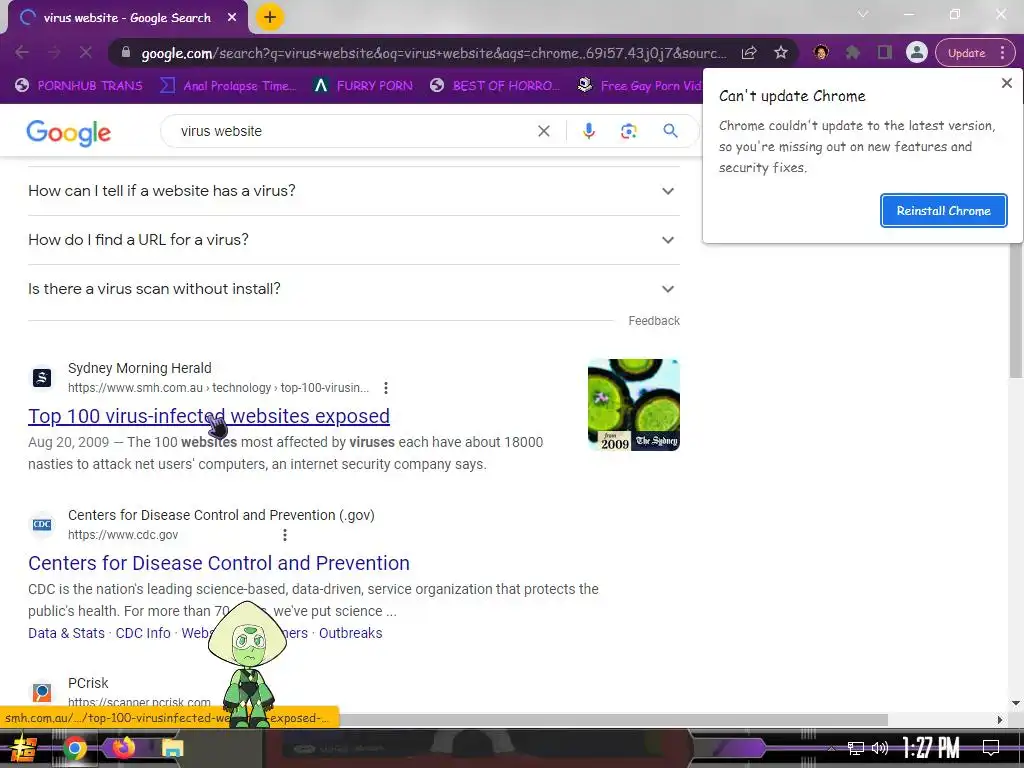Clear the virus website search query
This screenshot has width=1024, height=768.
coord(543,131)
